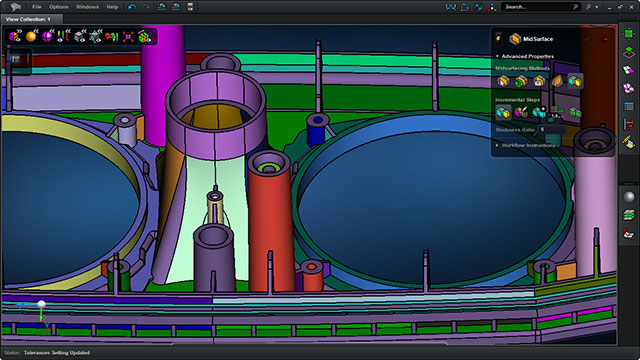Select midsurfacing method with green circle arrows

[521, 81]
